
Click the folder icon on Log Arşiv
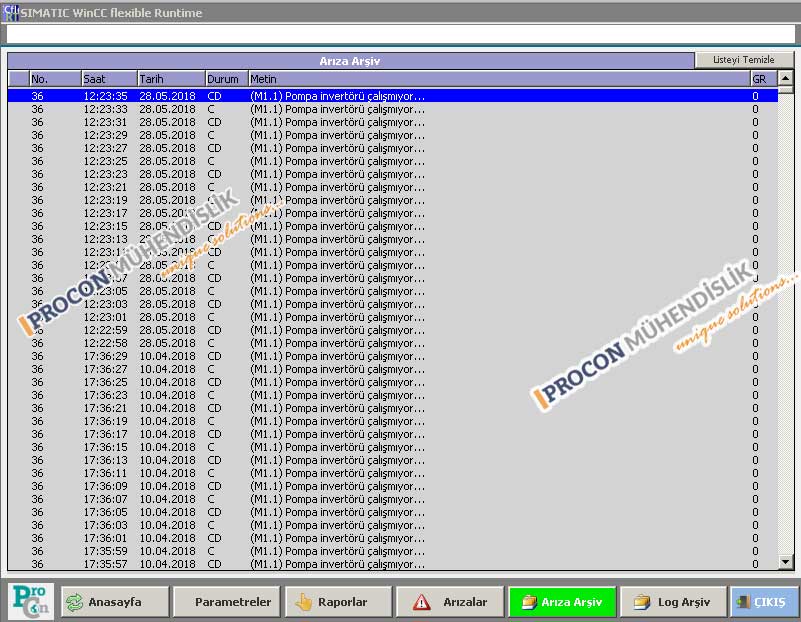pyautogui.click(x=642, y=602)
